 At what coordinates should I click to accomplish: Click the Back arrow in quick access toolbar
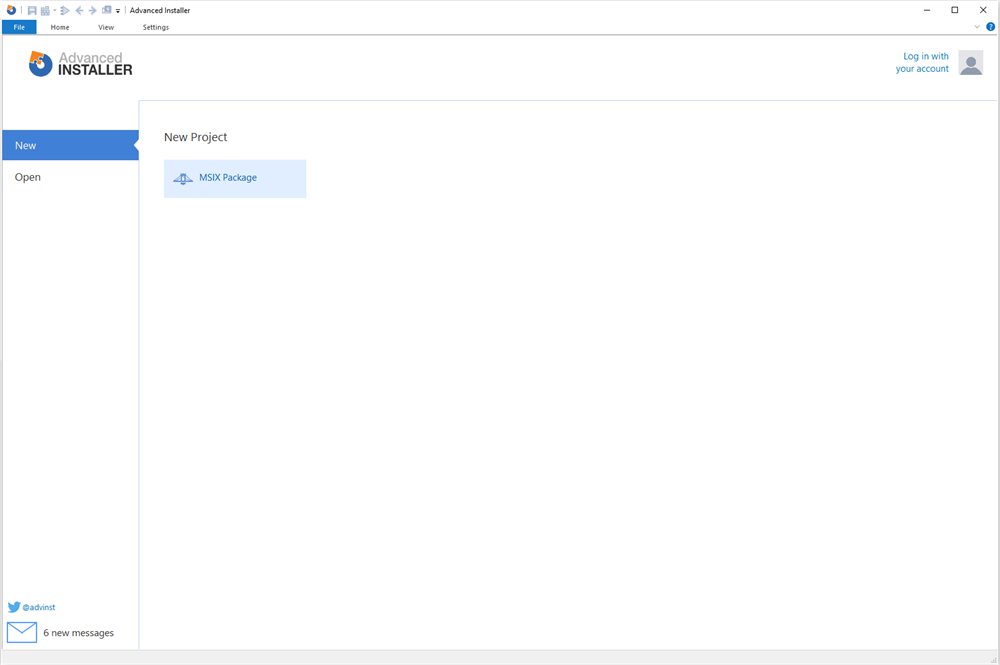click(x=79, y=10)
